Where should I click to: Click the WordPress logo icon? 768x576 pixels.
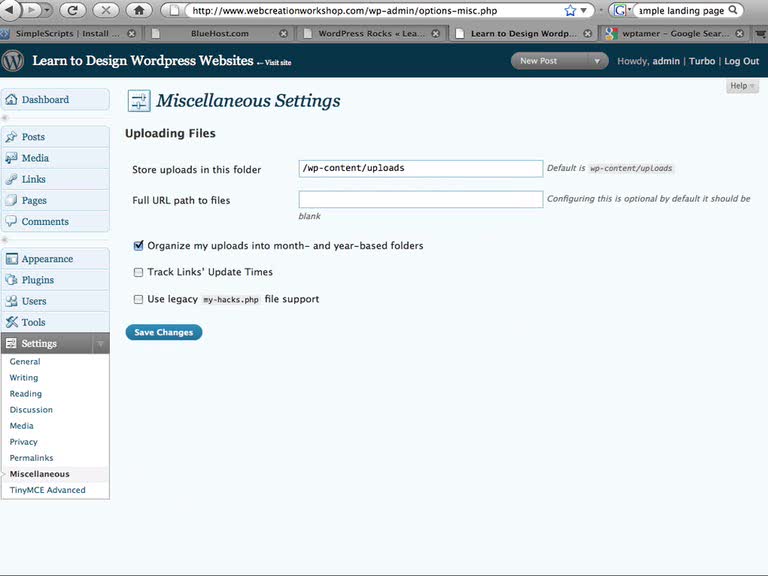[13, 60]
